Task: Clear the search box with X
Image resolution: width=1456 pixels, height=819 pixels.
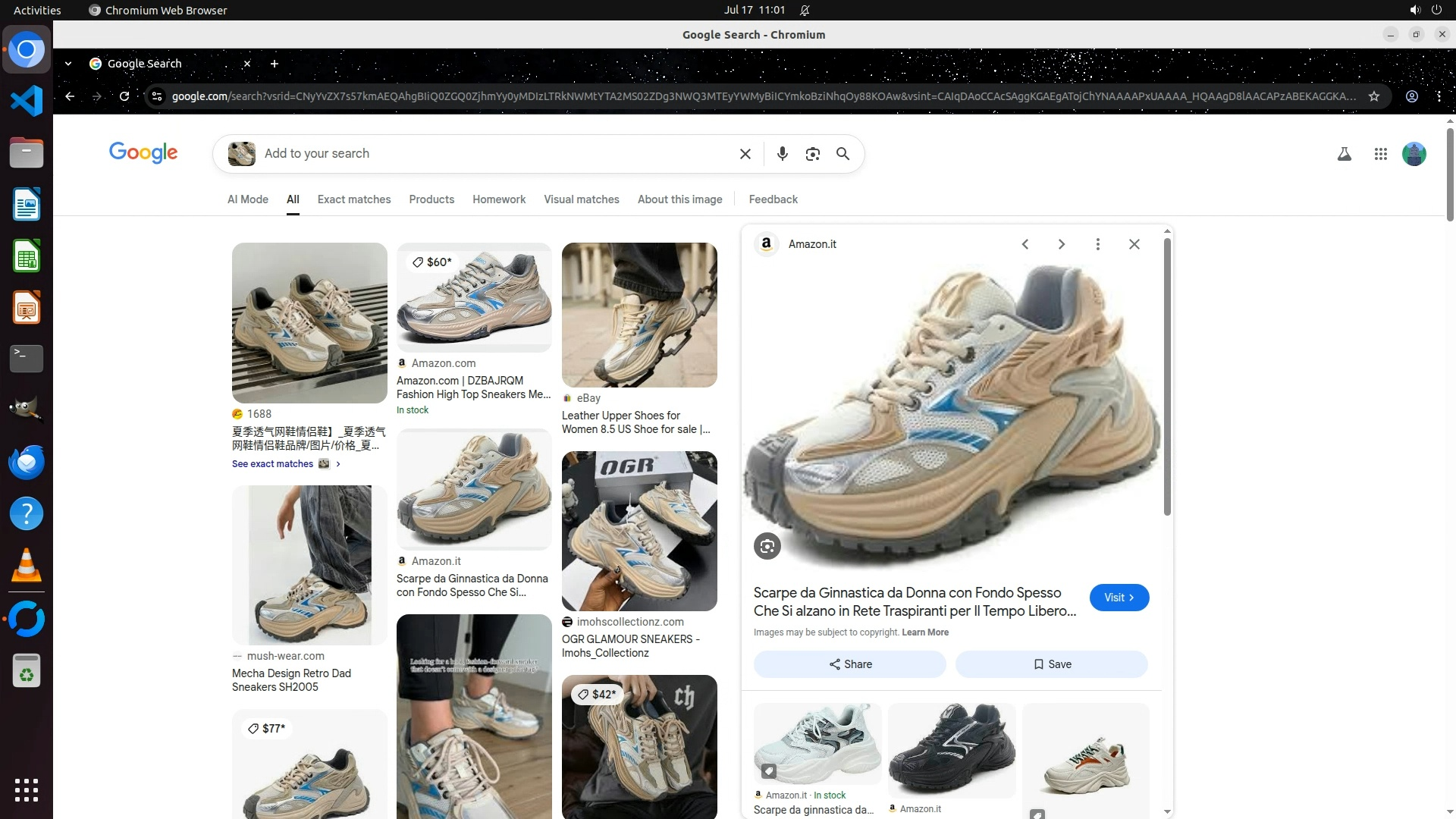Action: point(745,154)
